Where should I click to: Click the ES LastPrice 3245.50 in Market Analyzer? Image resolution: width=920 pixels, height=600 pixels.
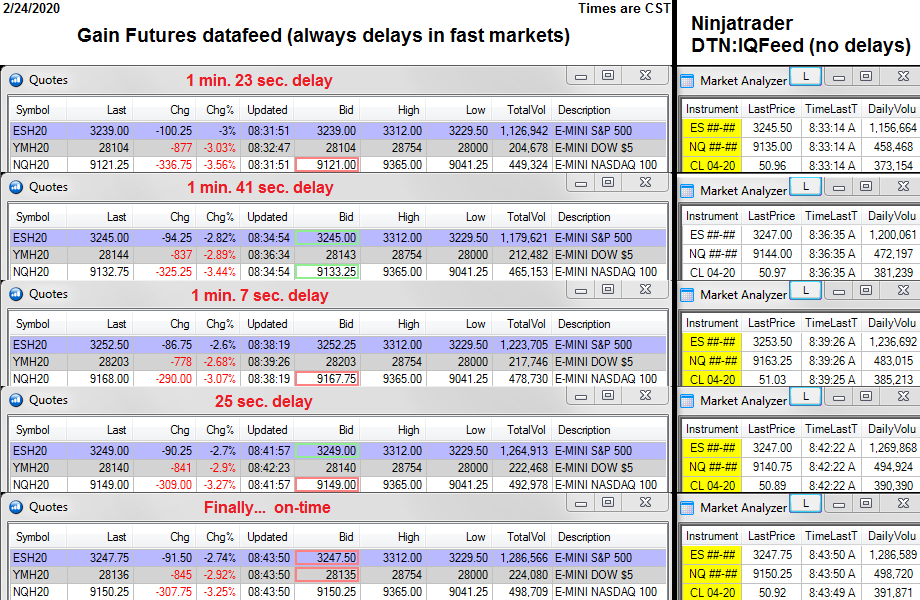click(772, 128)
